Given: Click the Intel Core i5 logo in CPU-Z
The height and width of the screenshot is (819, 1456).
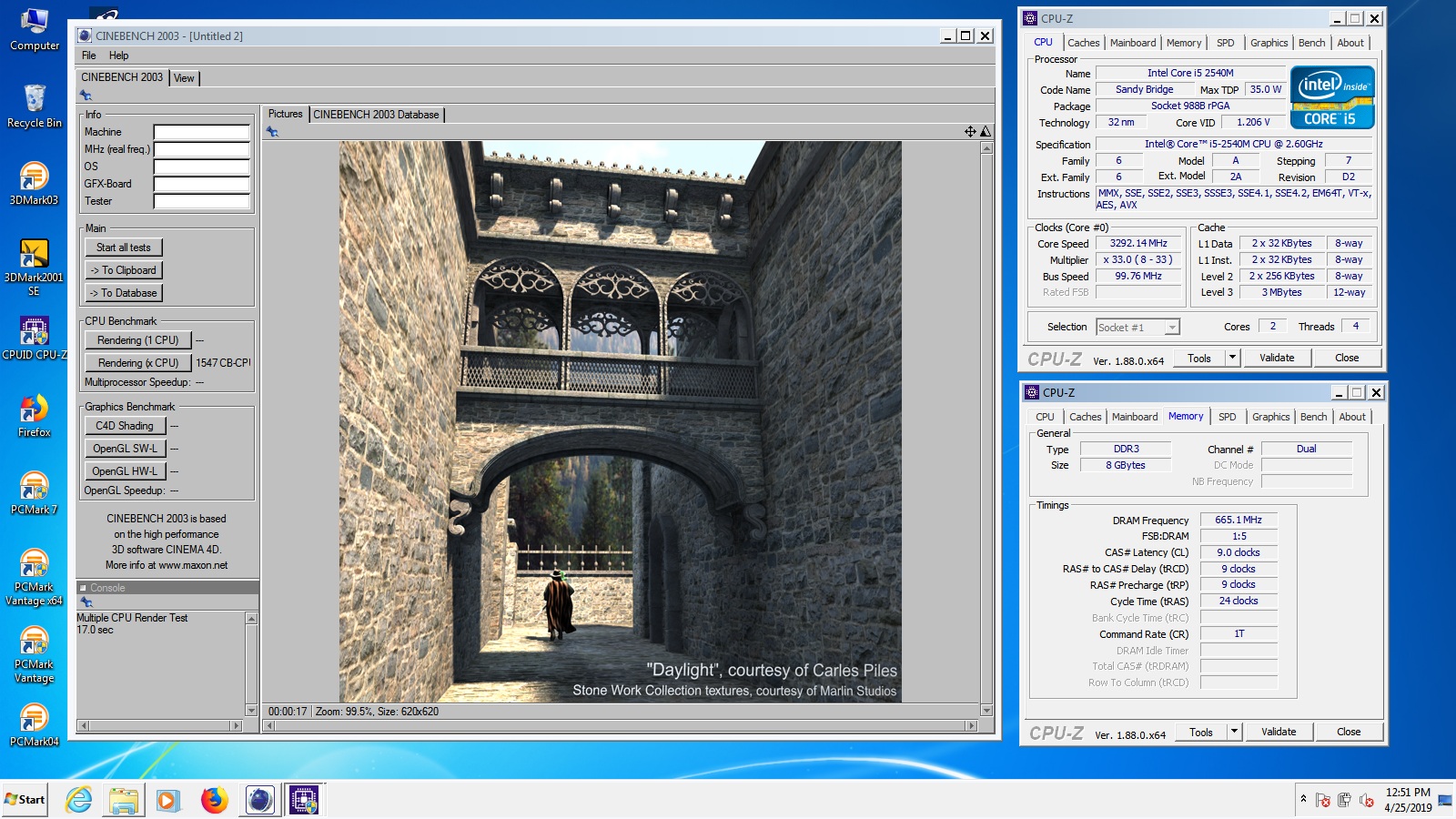Looking at the screenshot, I should [x=1332, y=97].
